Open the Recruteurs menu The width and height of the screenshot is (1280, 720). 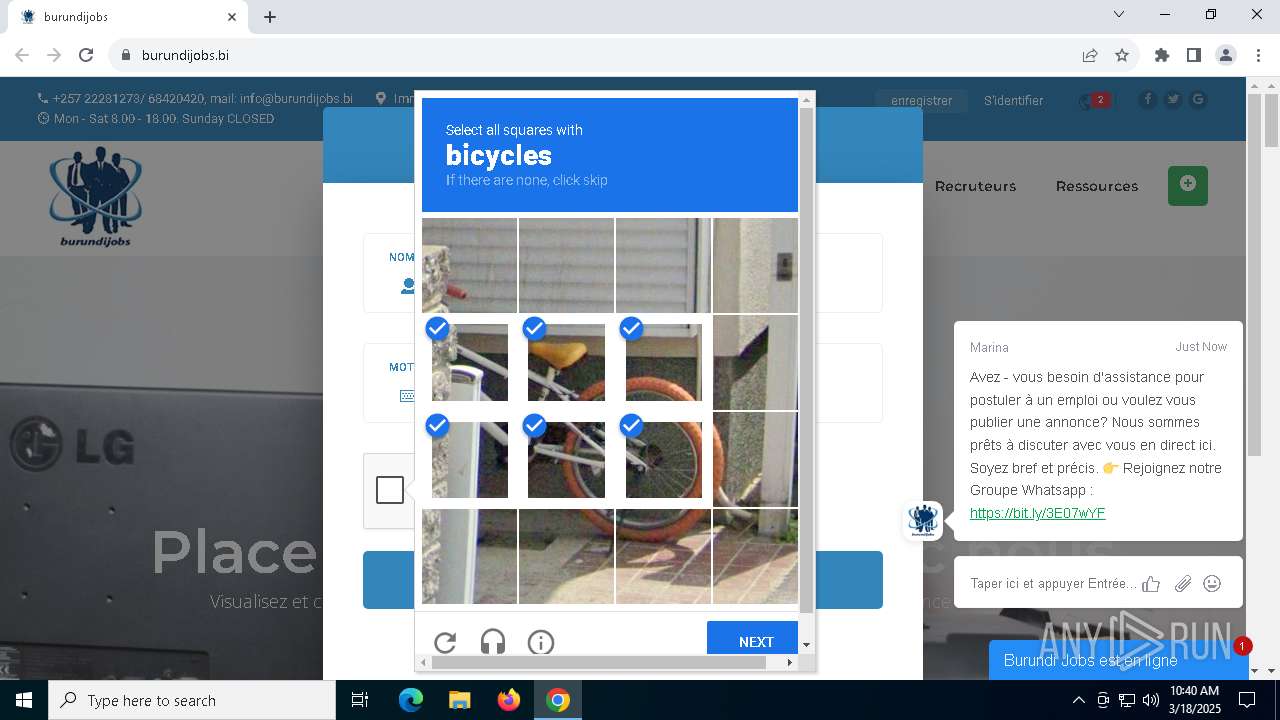pyautogui.click(x=975, y=186)
